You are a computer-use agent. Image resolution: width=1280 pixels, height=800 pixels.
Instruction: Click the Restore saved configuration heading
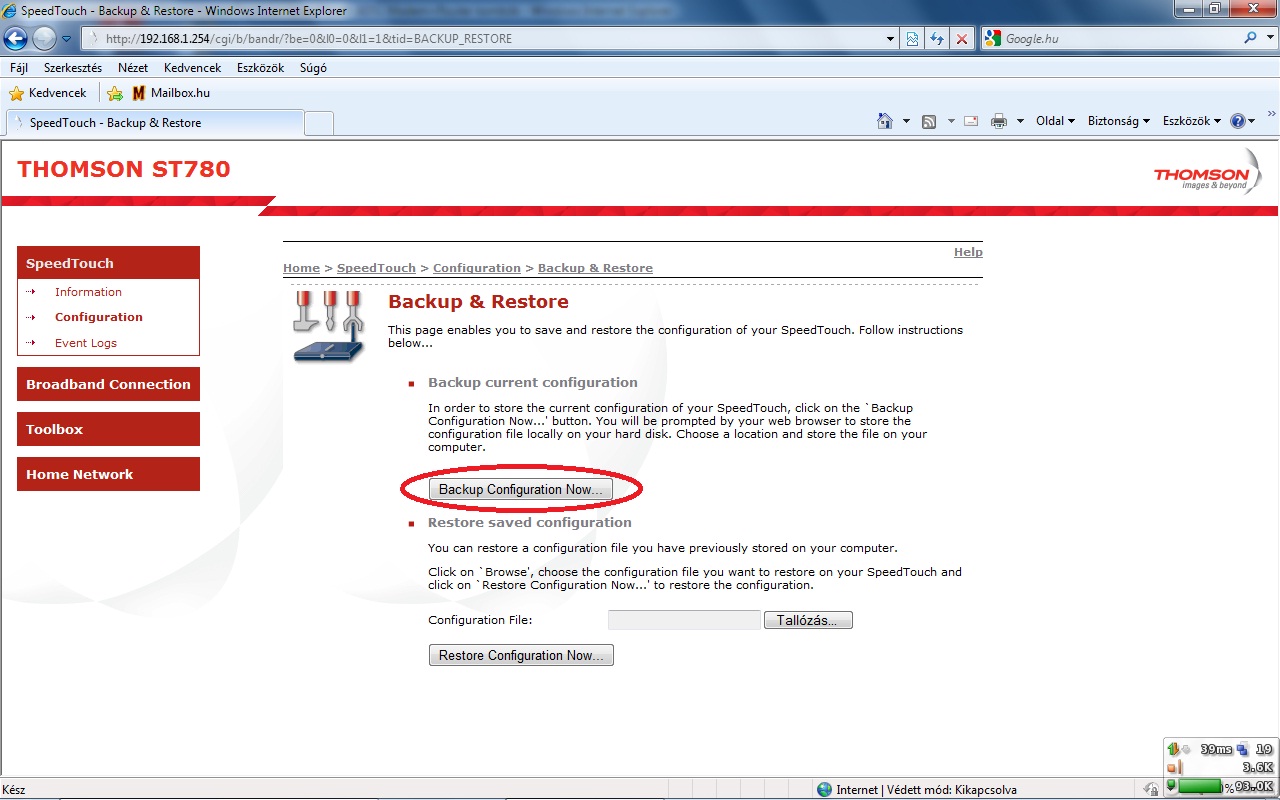click(530, 522)
